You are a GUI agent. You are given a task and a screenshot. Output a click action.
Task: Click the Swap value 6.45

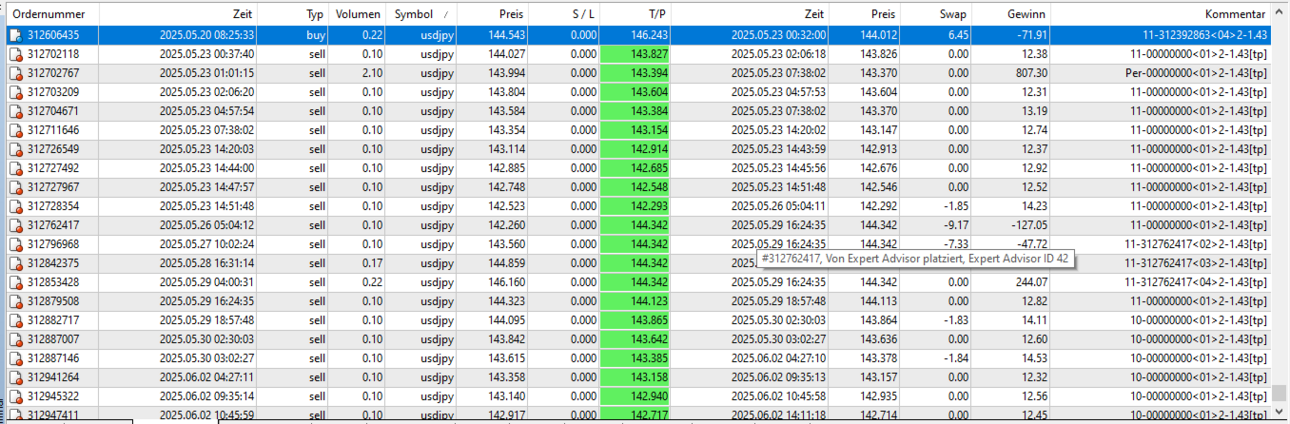957,35
